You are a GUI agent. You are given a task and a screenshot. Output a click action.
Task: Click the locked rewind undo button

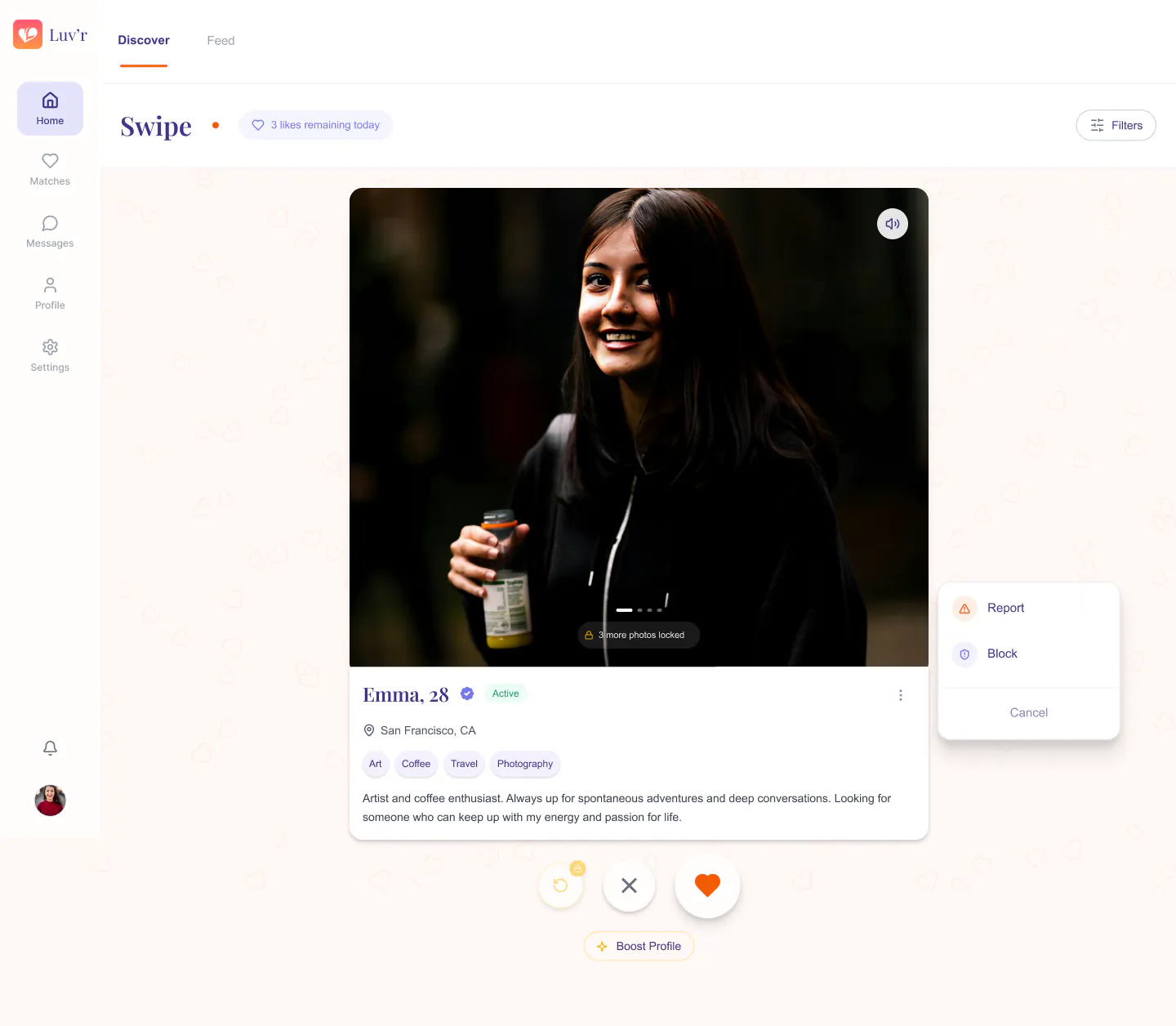tap(560, 885)
